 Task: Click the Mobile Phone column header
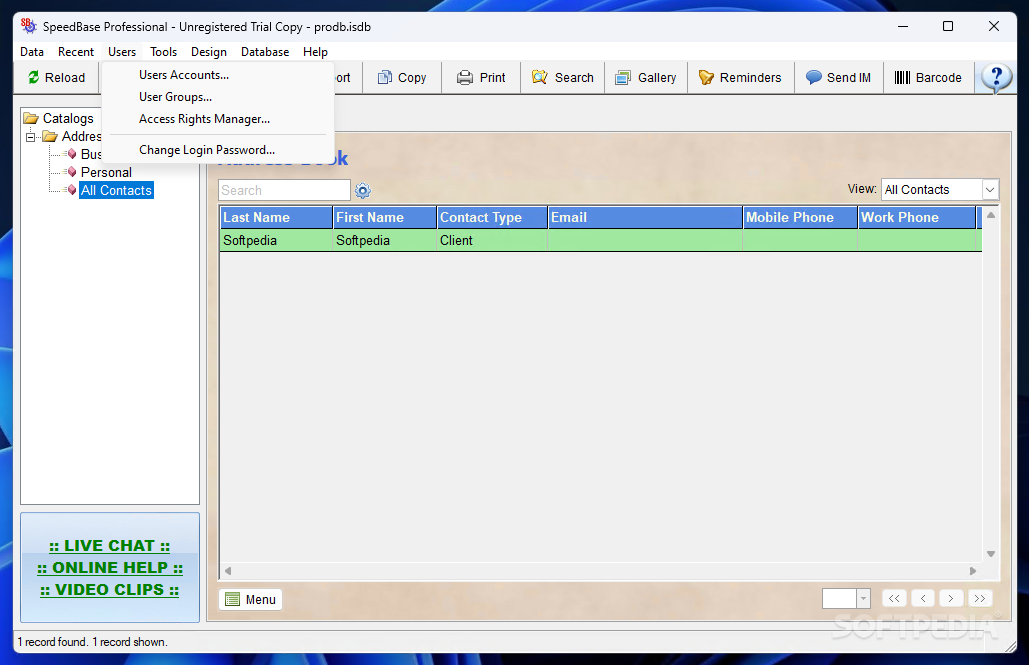pos(800,217)
